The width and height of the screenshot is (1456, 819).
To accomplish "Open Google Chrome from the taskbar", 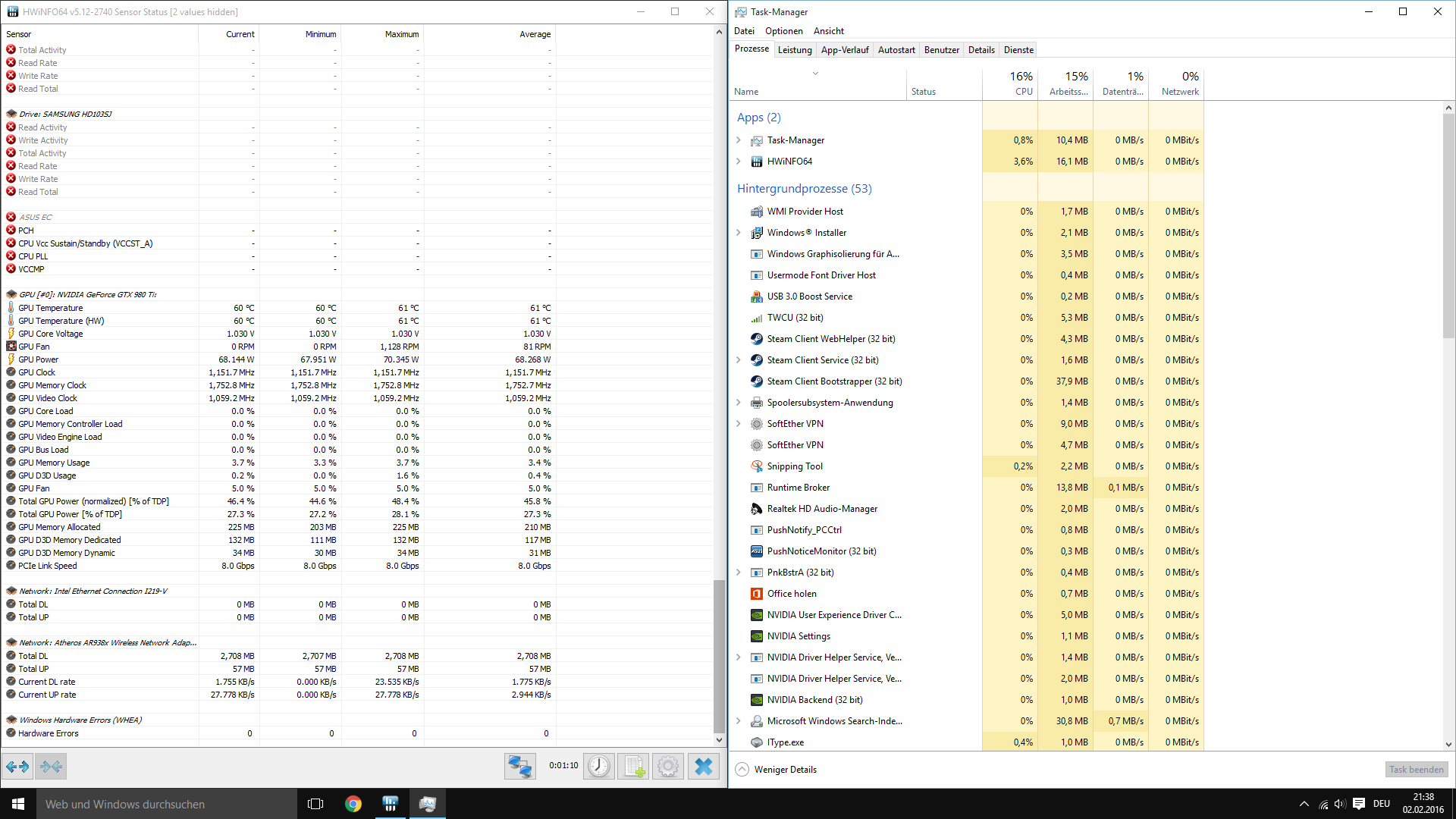I will click(x=353, y=804).
